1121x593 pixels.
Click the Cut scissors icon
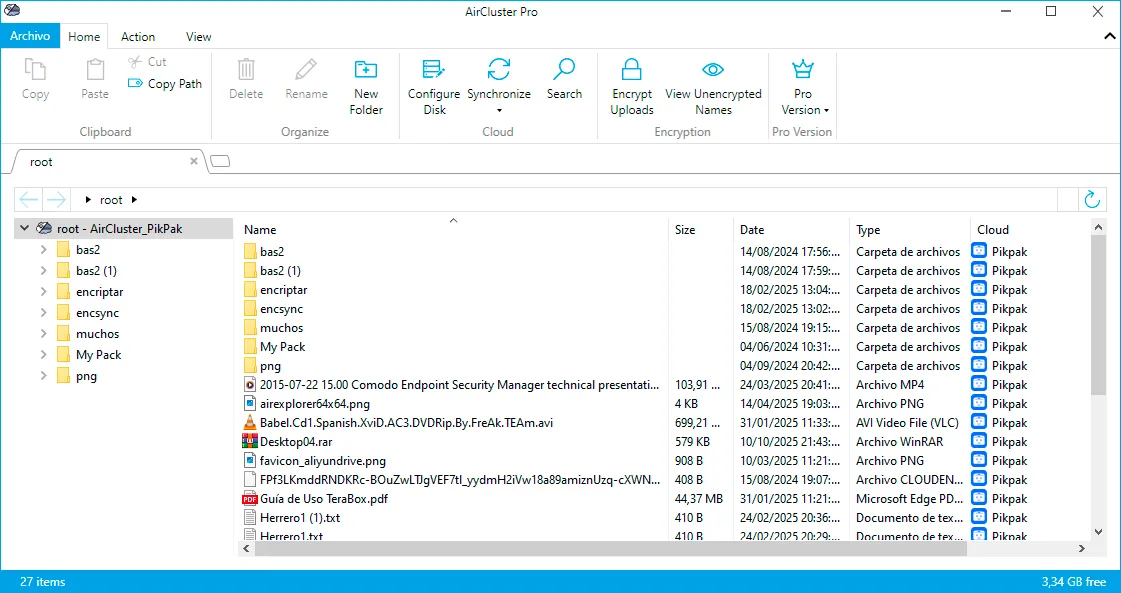(x=135, y=62)
